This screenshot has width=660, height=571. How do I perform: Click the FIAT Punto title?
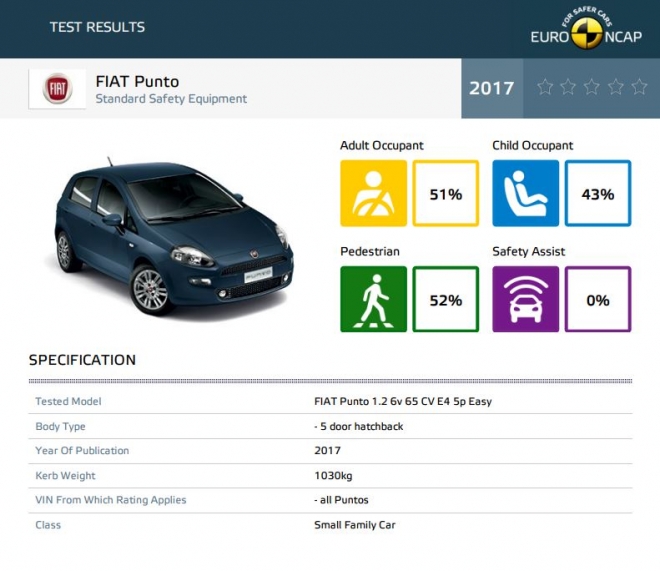click(x=137, y=81)
